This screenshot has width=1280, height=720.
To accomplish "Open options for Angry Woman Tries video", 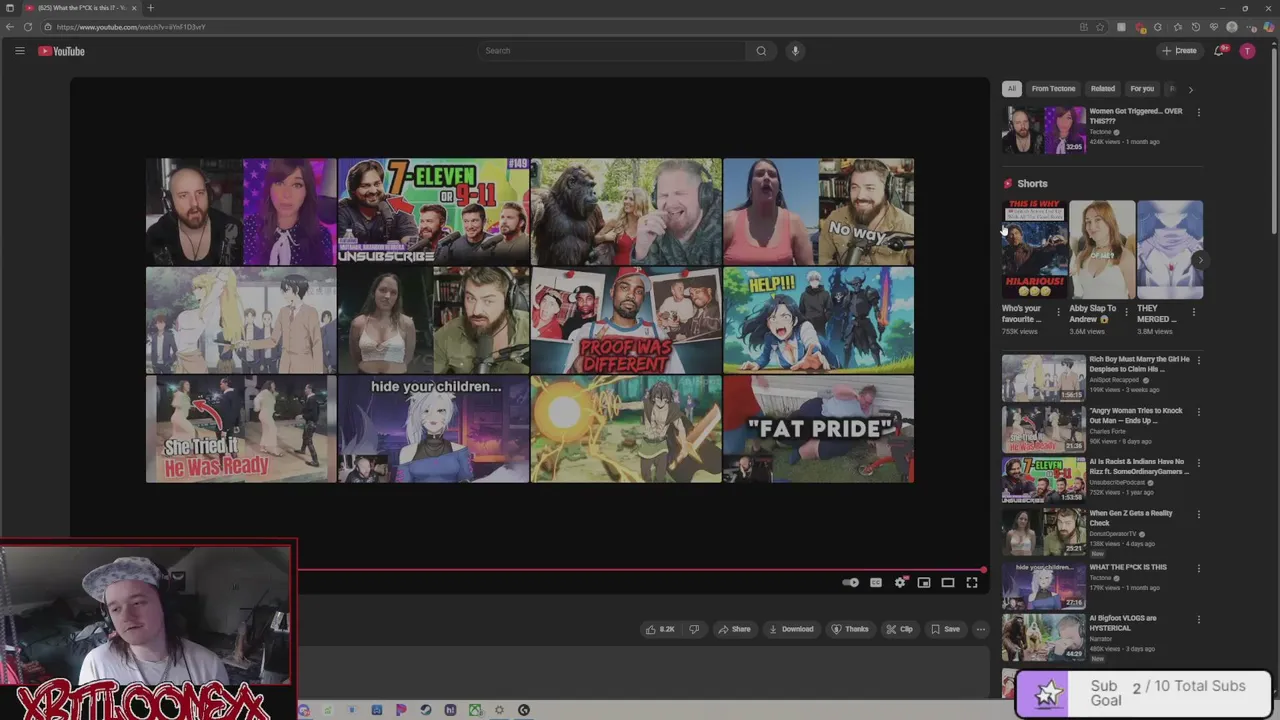I will (x=1198, y=412).
